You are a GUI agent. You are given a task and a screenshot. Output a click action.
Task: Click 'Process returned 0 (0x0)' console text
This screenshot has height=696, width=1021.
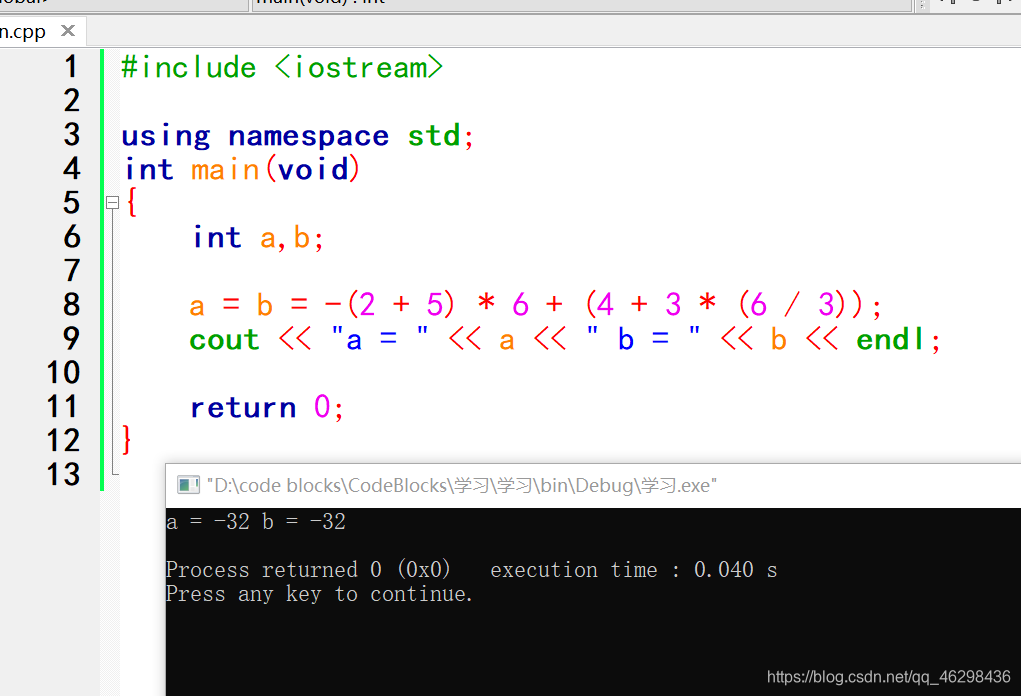(x=308, y=570)
